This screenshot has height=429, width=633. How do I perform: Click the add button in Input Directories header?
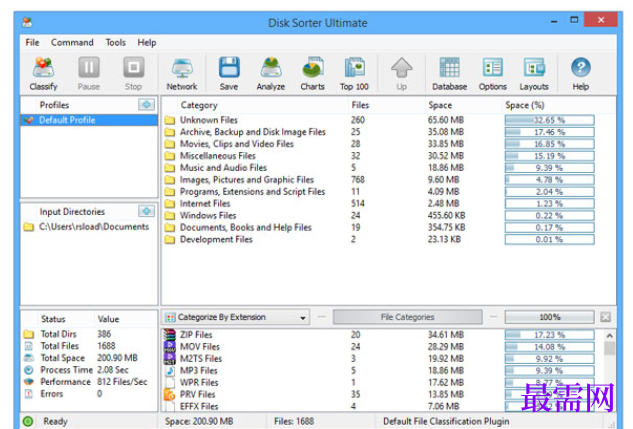pyautogui.click(x=146, y=211)
